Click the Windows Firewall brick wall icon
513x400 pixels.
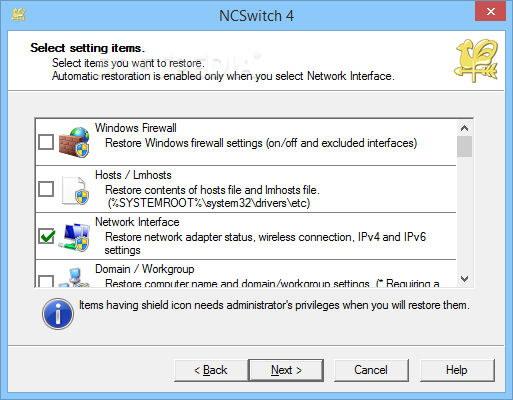pyautogui.click(x=74, y=142)
